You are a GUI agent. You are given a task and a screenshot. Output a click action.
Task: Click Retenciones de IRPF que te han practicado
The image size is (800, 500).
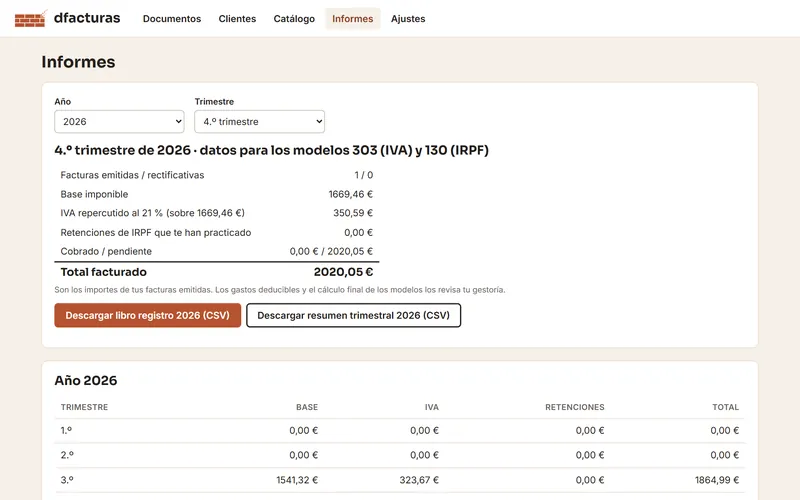click(156, 233)
